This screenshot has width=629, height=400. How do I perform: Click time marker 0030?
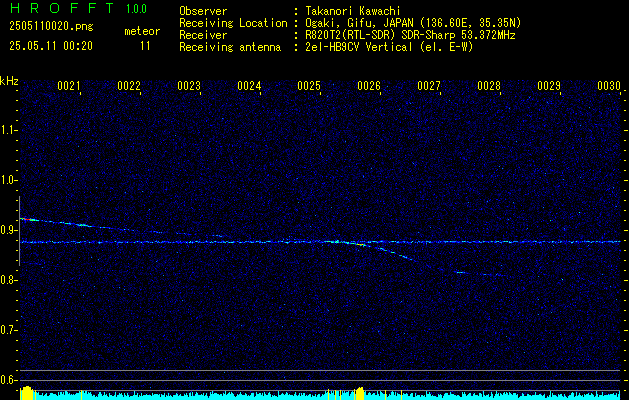pyautogui.click(x=609, y=86)
